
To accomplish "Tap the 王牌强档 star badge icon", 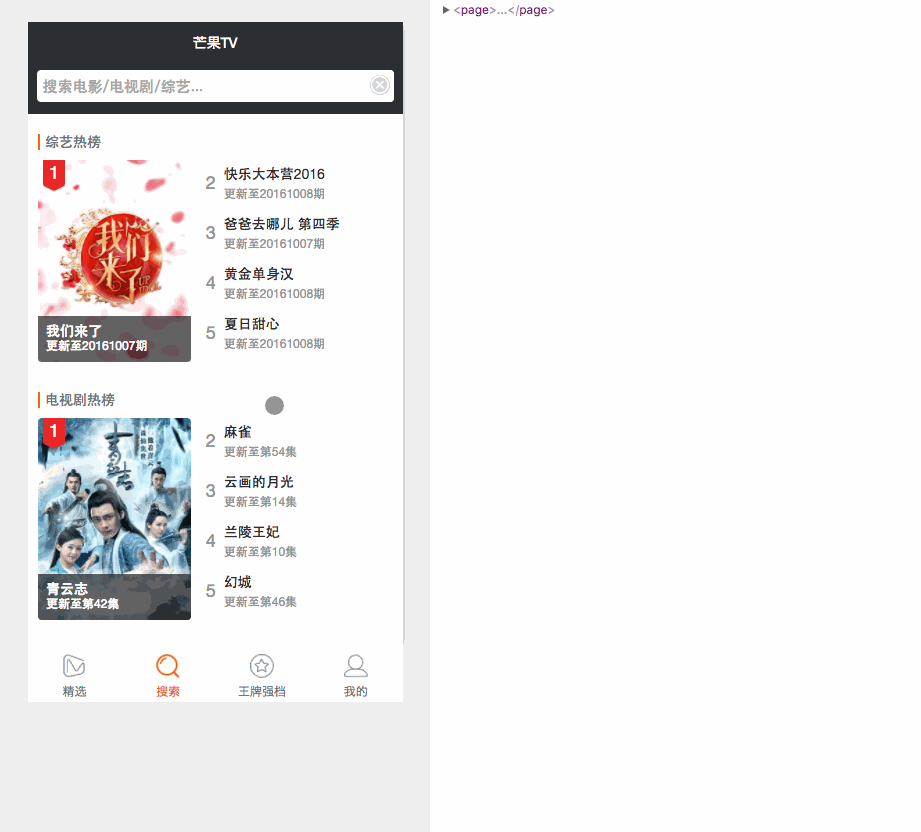I will (261, 665).
